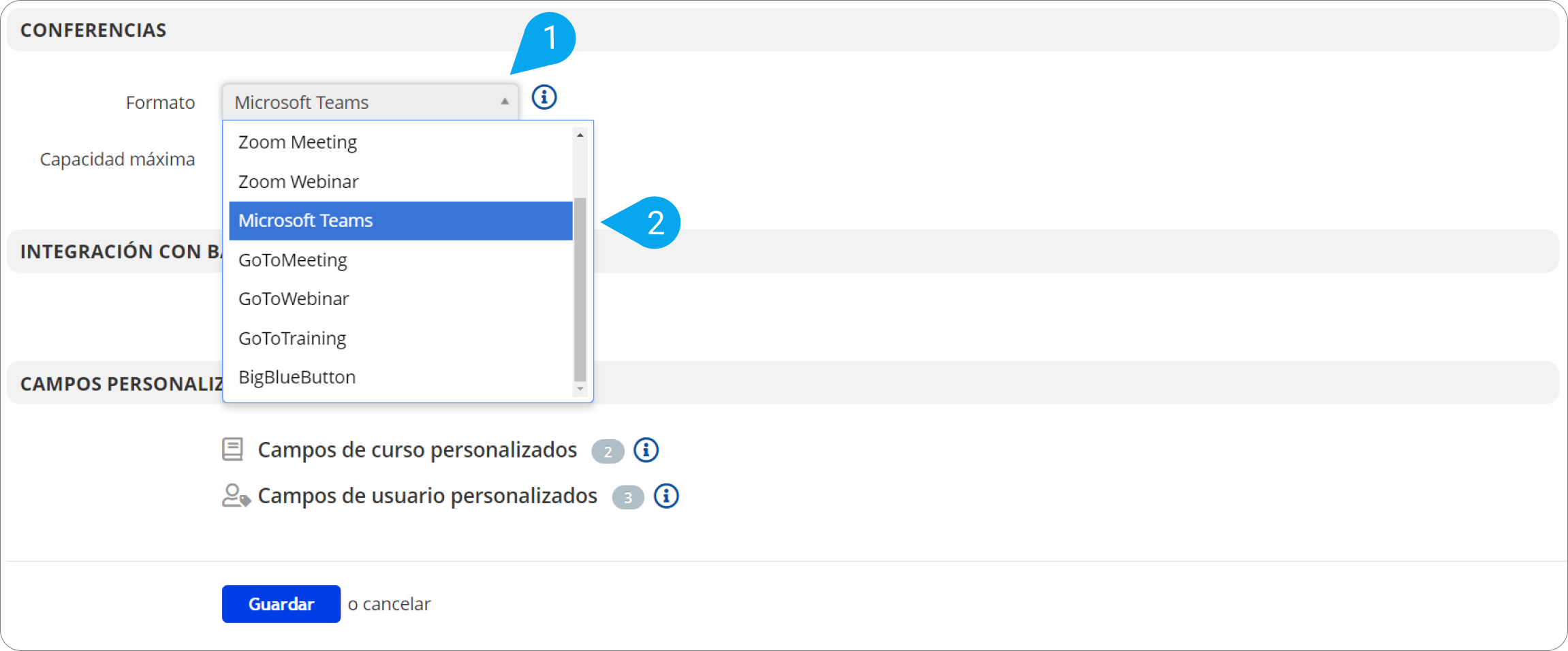
Task: Click the scroll down arrow in format list
Action: 580,389
